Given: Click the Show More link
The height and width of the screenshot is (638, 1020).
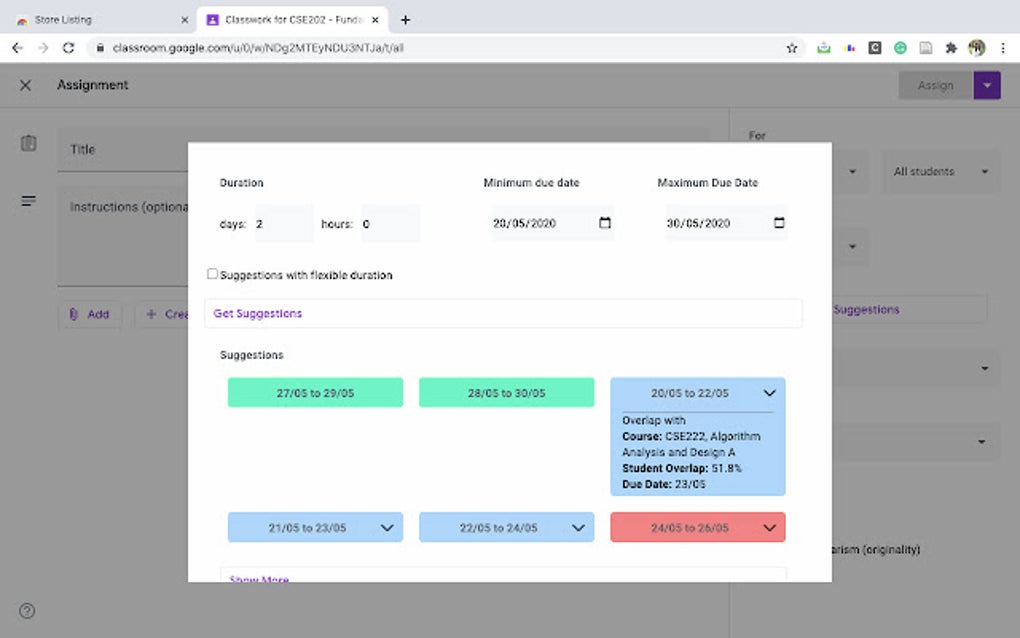Looking at the screenshot, I should (x=259, y=579).
